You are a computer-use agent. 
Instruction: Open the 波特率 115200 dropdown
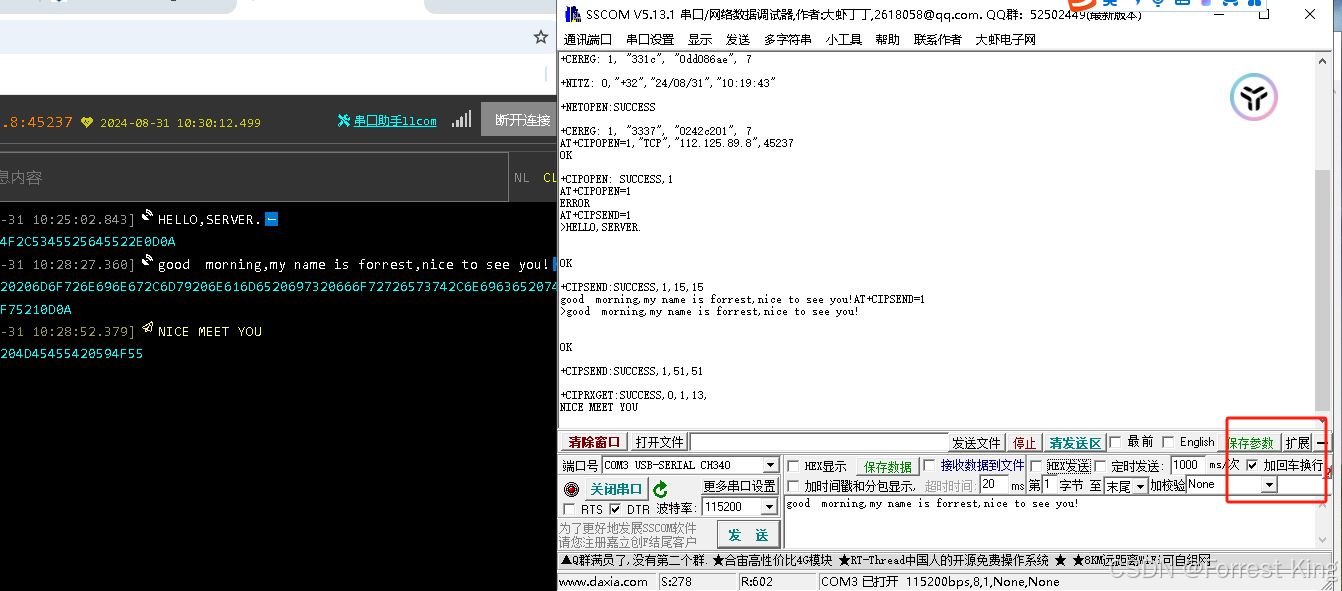769,507
